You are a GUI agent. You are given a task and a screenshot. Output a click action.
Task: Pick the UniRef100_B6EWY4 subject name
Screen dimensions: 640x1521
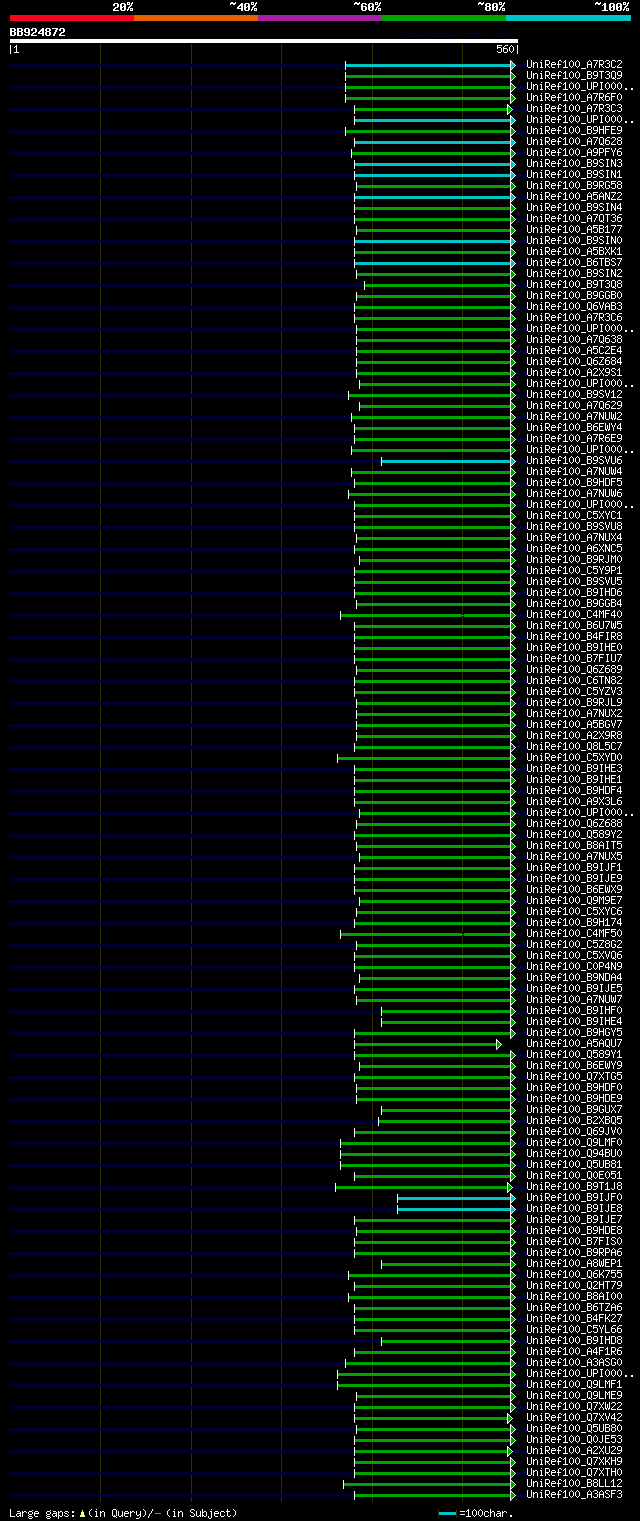coord(574,428)
